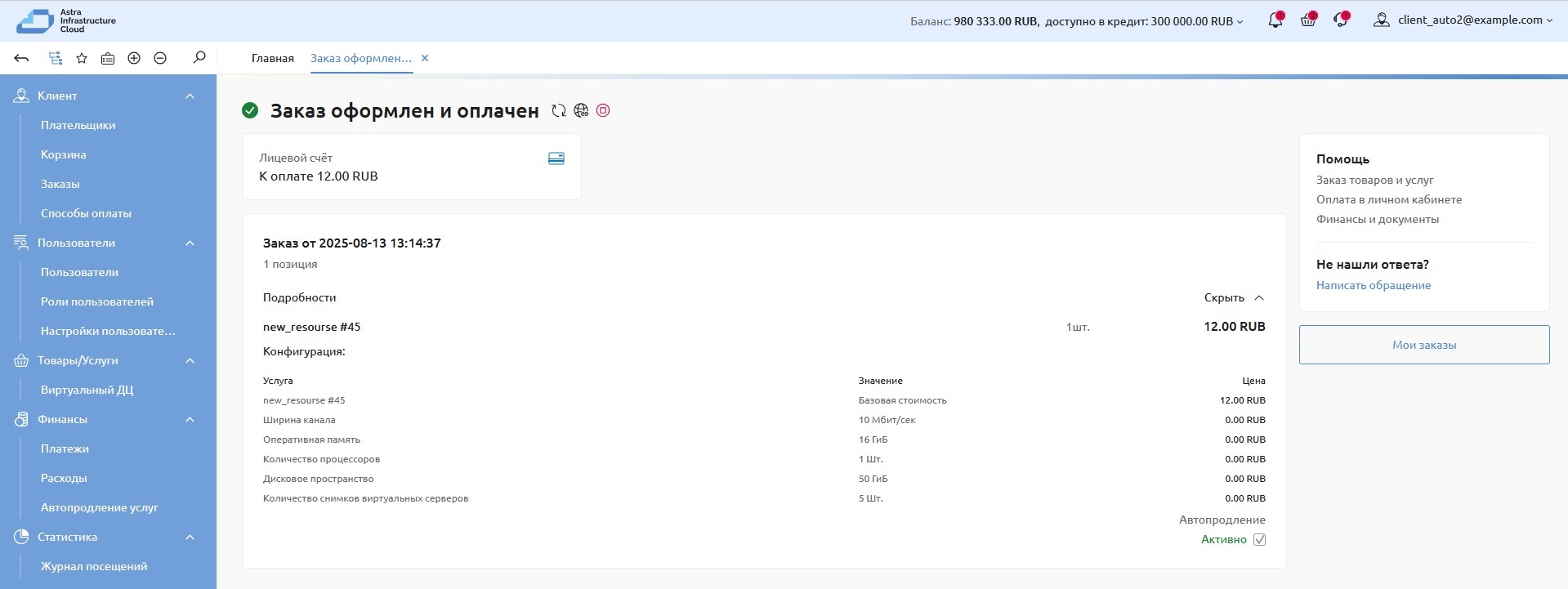Click the back arrow icon in toolbar
Image resolution: width=1568 pixels, height=589 pixels.
[22, 58]
